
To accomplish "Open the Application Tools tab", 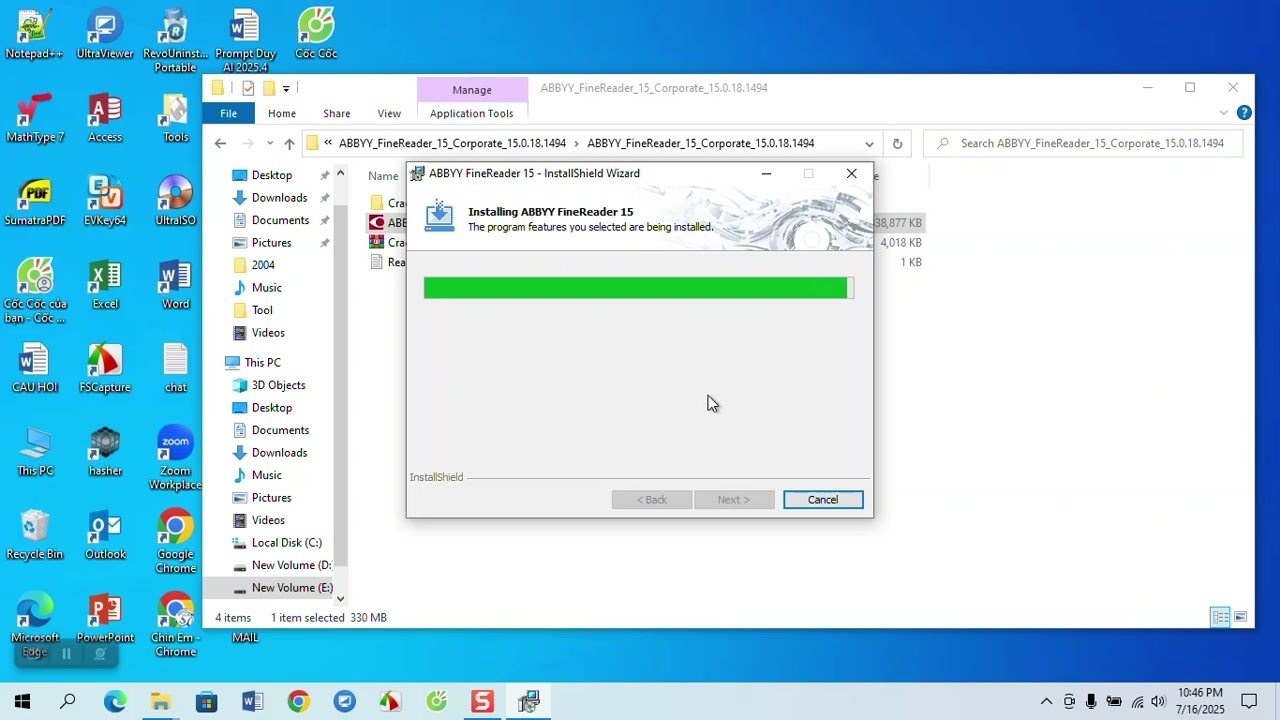I will click(x=472, y=113).
